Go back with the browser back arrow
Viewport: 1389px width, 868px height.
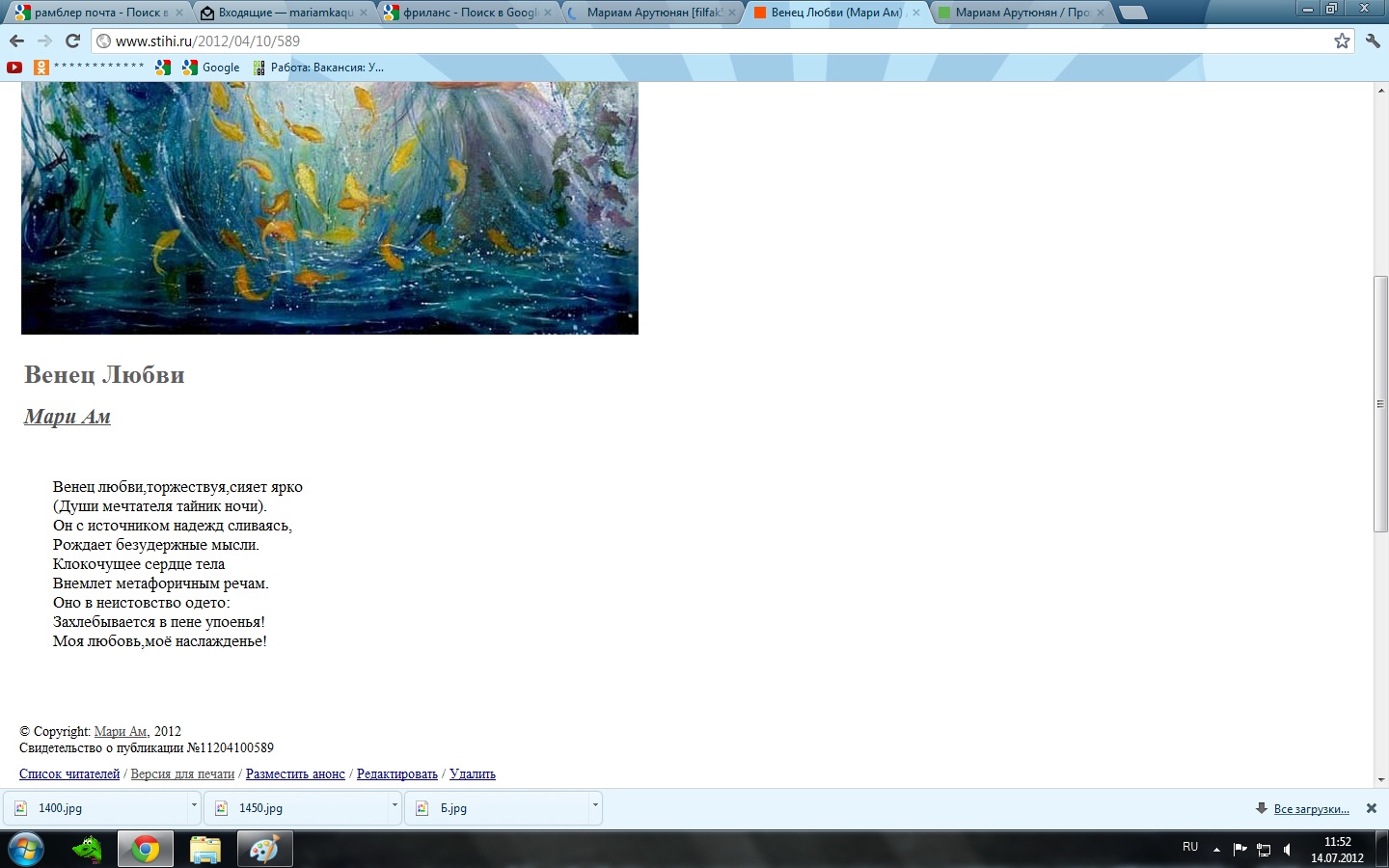(x=16, y=41)
